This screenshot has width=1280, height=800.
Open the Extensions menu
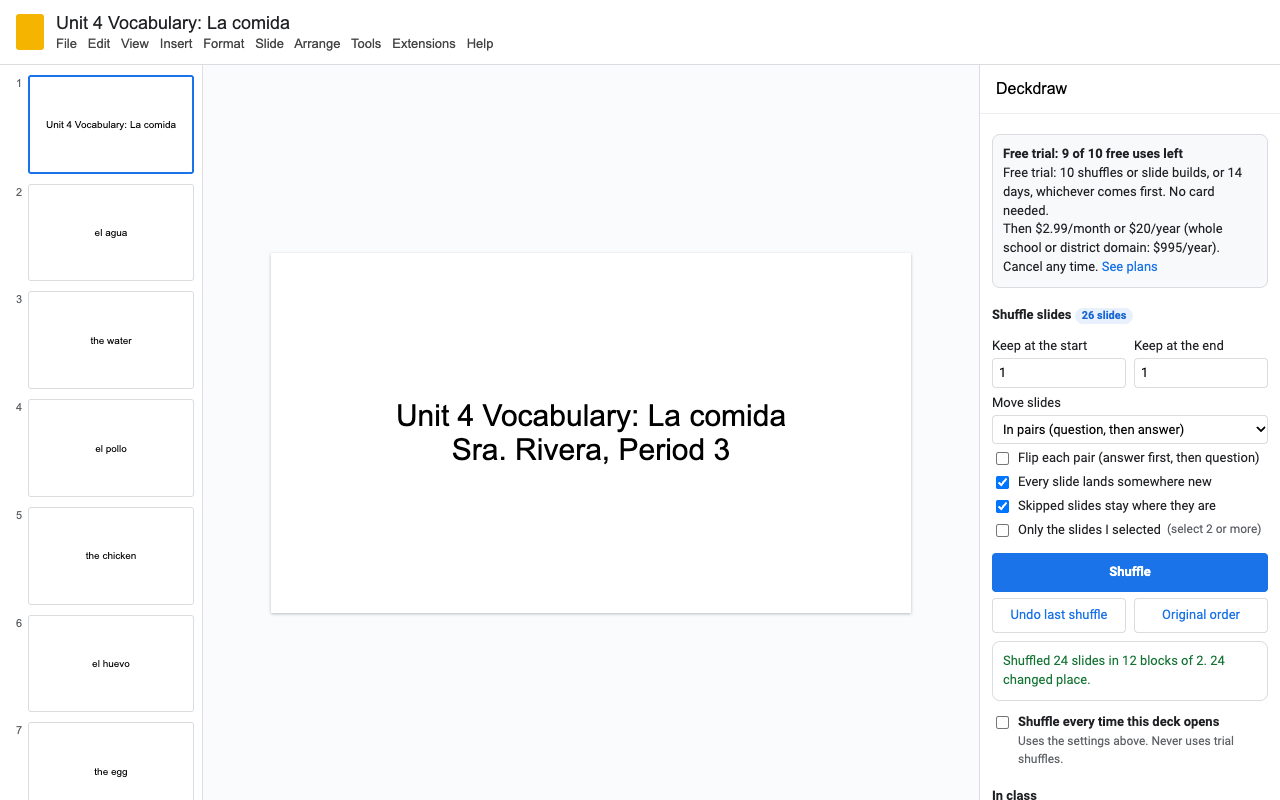click(424, 44)
